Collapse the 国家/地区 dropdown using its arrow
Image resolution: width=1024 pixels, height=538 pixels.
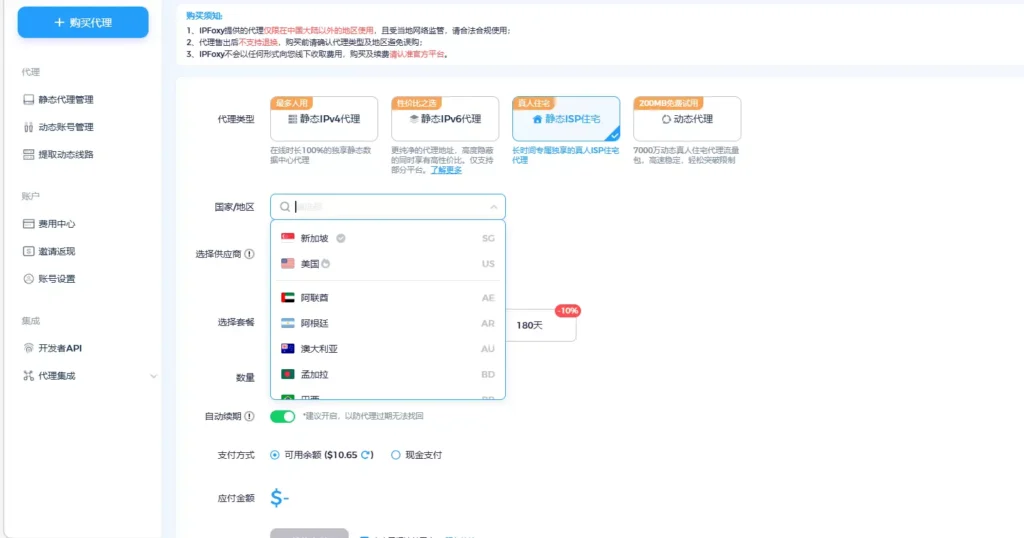[493, 207]
